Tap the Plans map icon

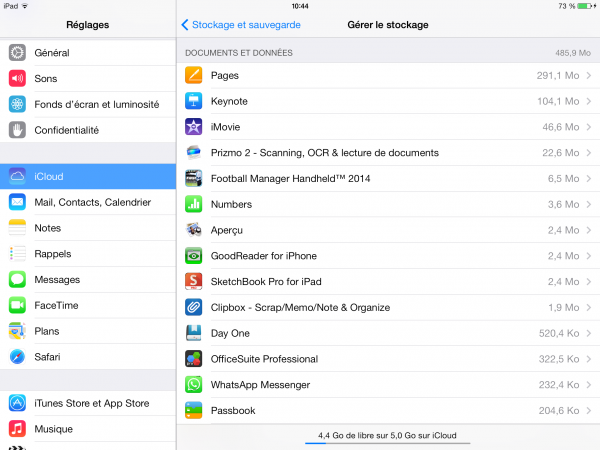pos(17,331)
